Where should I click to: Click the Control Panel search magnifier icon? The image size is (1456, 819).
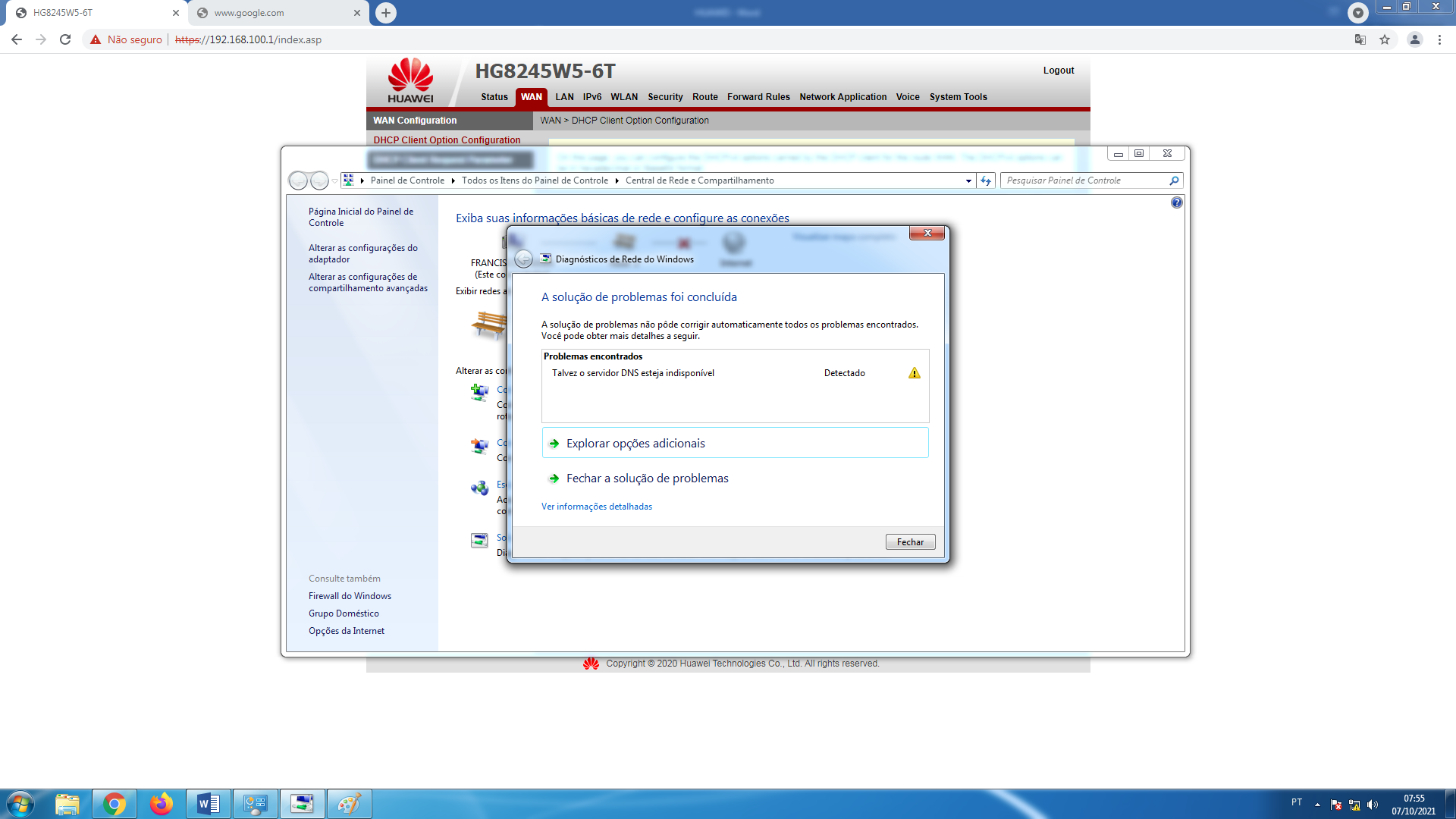[1174, 180]
